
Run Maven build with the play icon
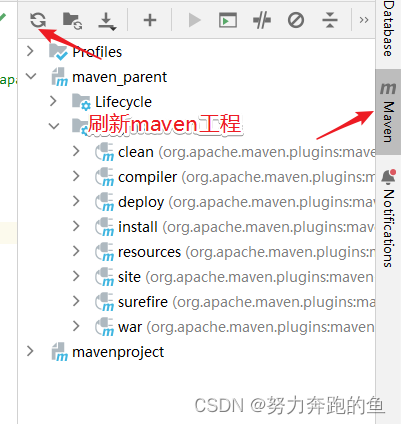click(x=195, y=20)
